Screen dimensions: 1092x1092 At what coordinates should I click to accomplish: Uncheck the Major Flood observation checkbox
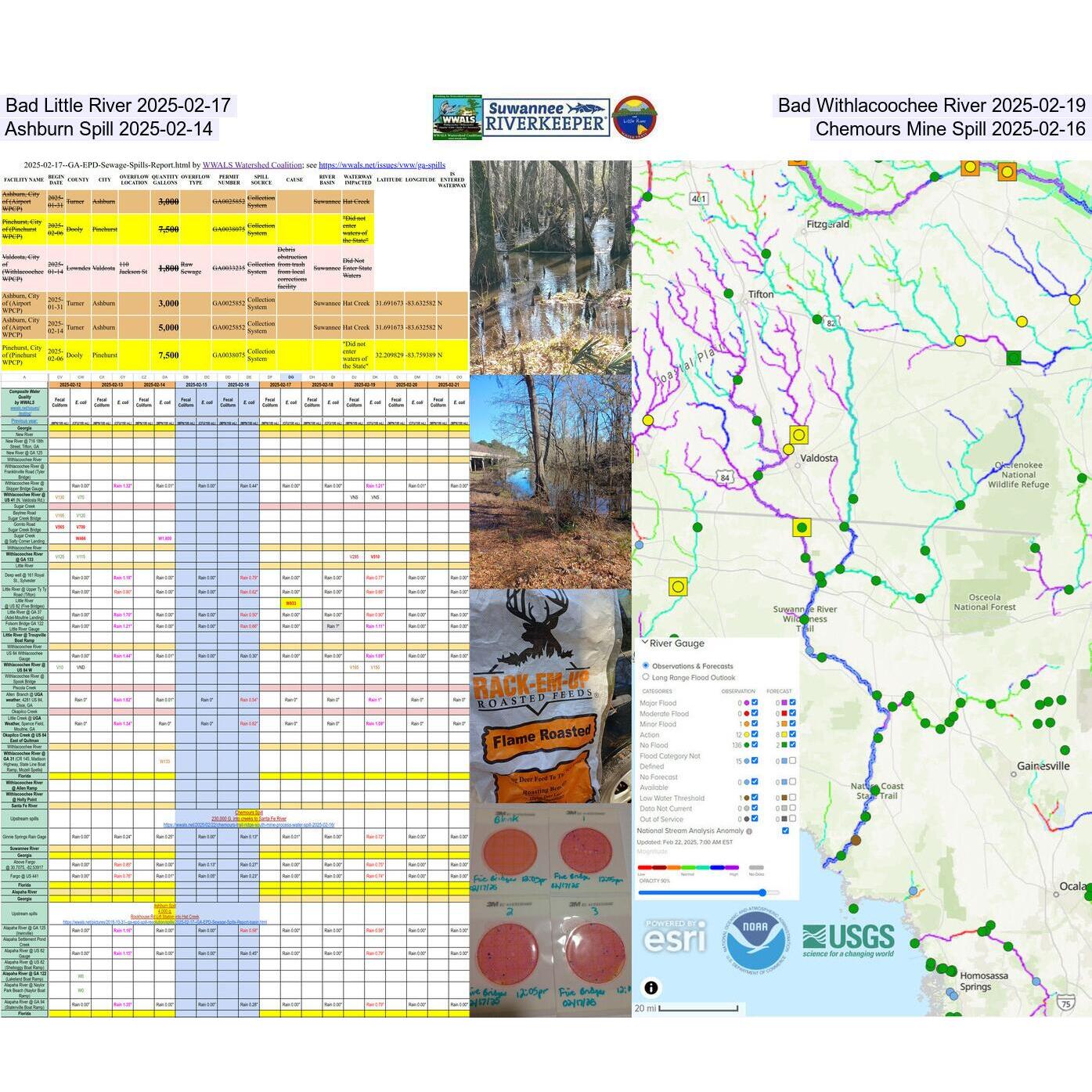[755, 702]
